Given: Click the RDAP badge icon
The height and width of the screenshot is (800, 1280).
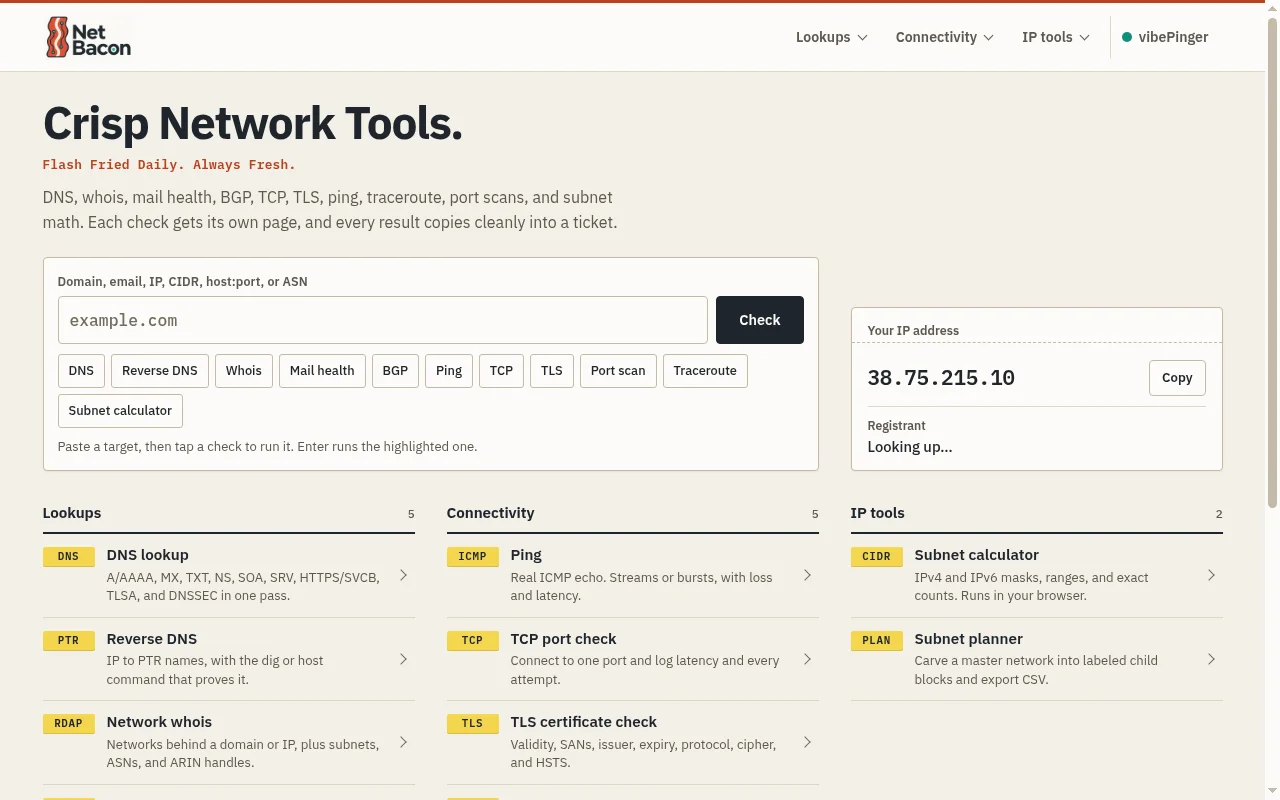Looking at the screenshot, I should coord(68,724).
